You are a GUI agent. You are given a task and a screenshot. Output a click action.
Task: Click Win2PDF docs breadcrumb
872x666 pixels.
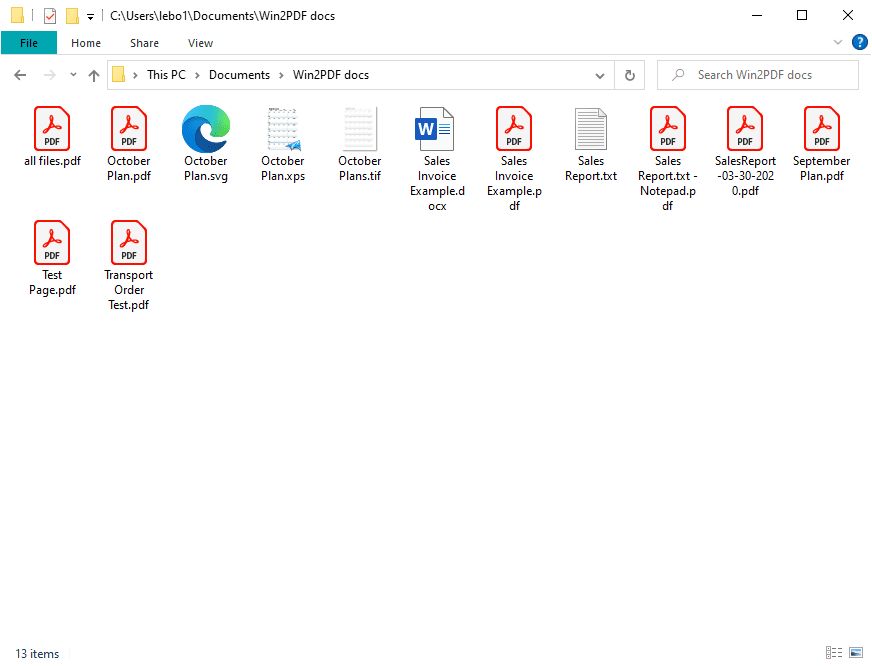click(x=331, y=75)
